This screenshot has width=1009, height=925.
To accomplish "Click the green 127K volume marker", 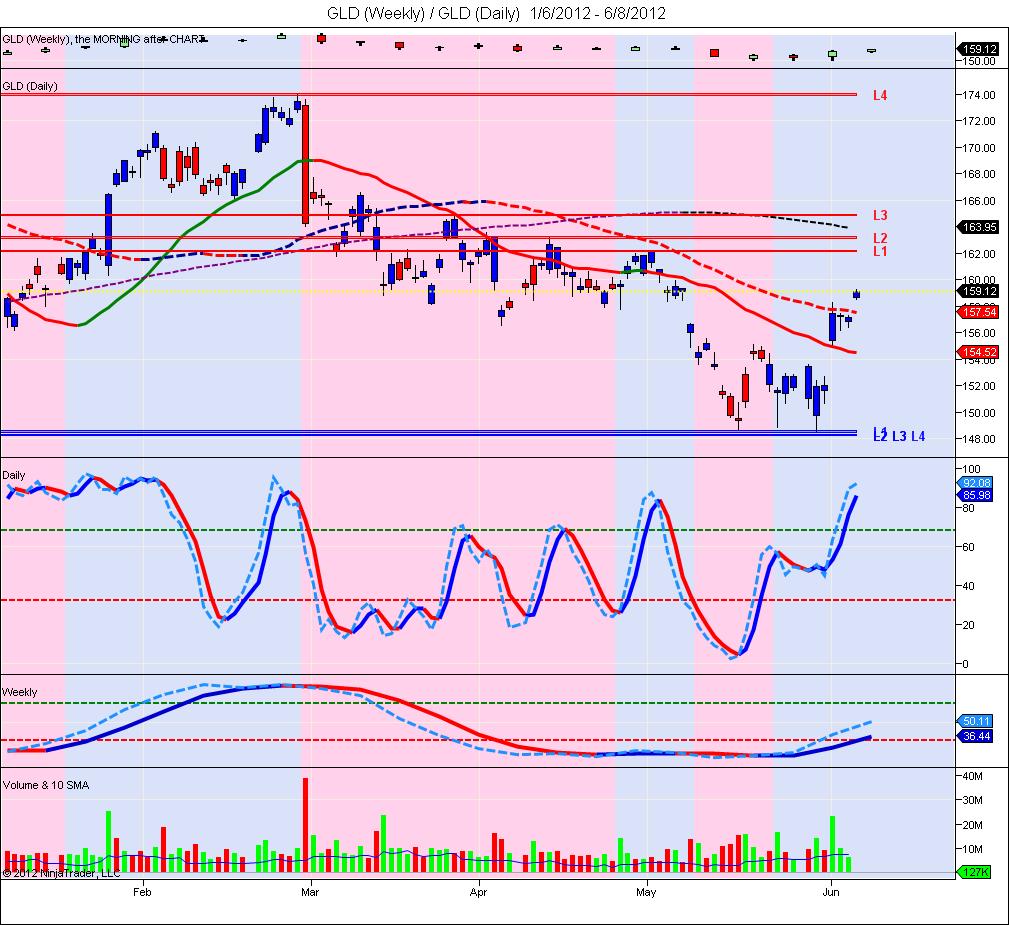I will click(x=976, y=872).
